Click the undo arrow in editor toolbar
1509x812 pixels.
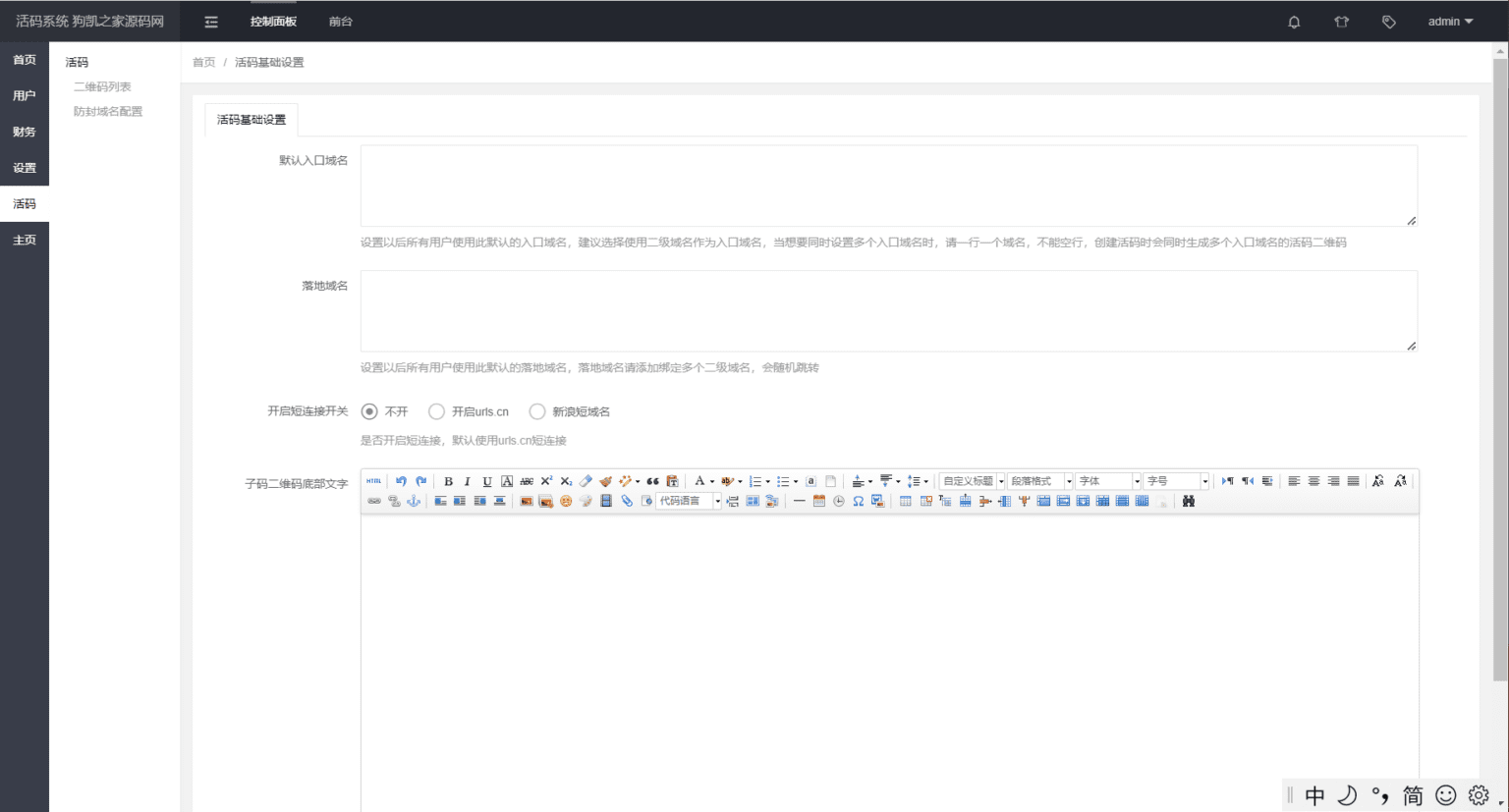pos(401,481)
